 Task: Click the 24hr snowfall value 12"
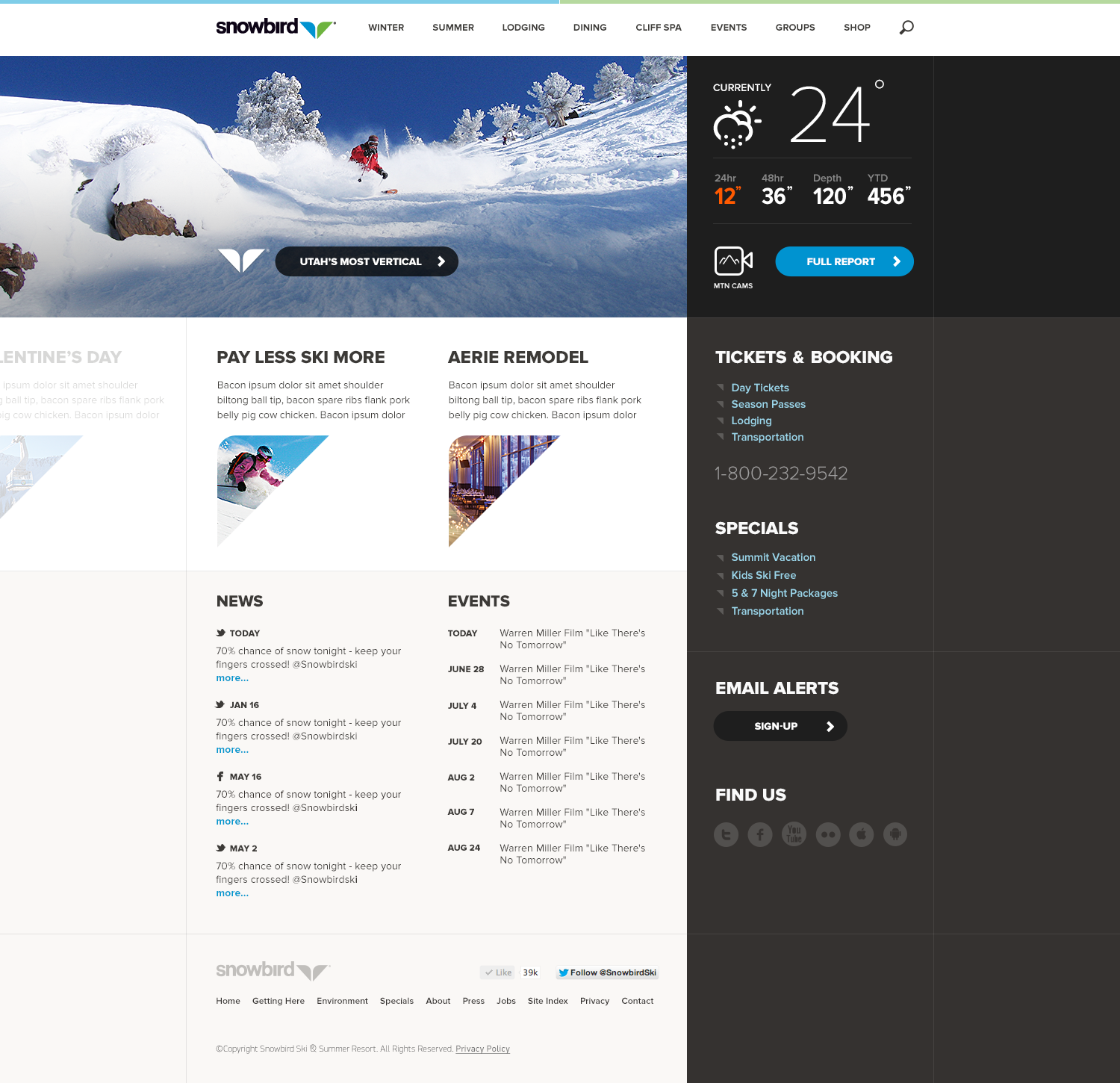coord(727,196)
